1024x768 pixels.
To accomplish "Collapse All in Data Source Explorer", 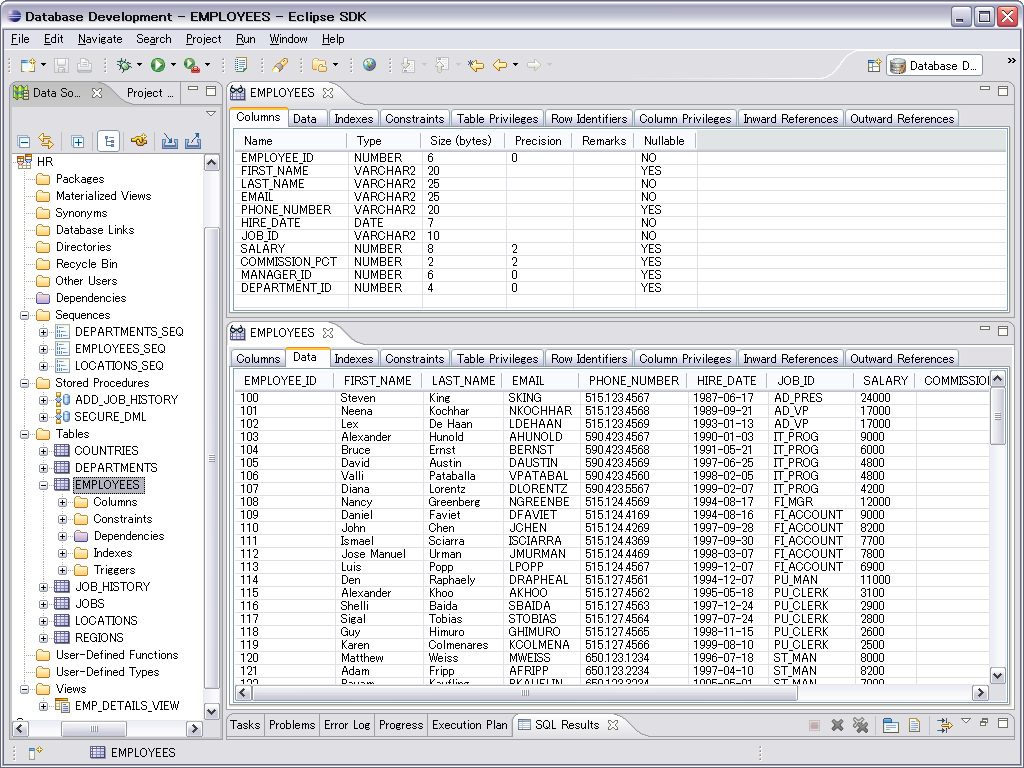I will pos(24,141).
